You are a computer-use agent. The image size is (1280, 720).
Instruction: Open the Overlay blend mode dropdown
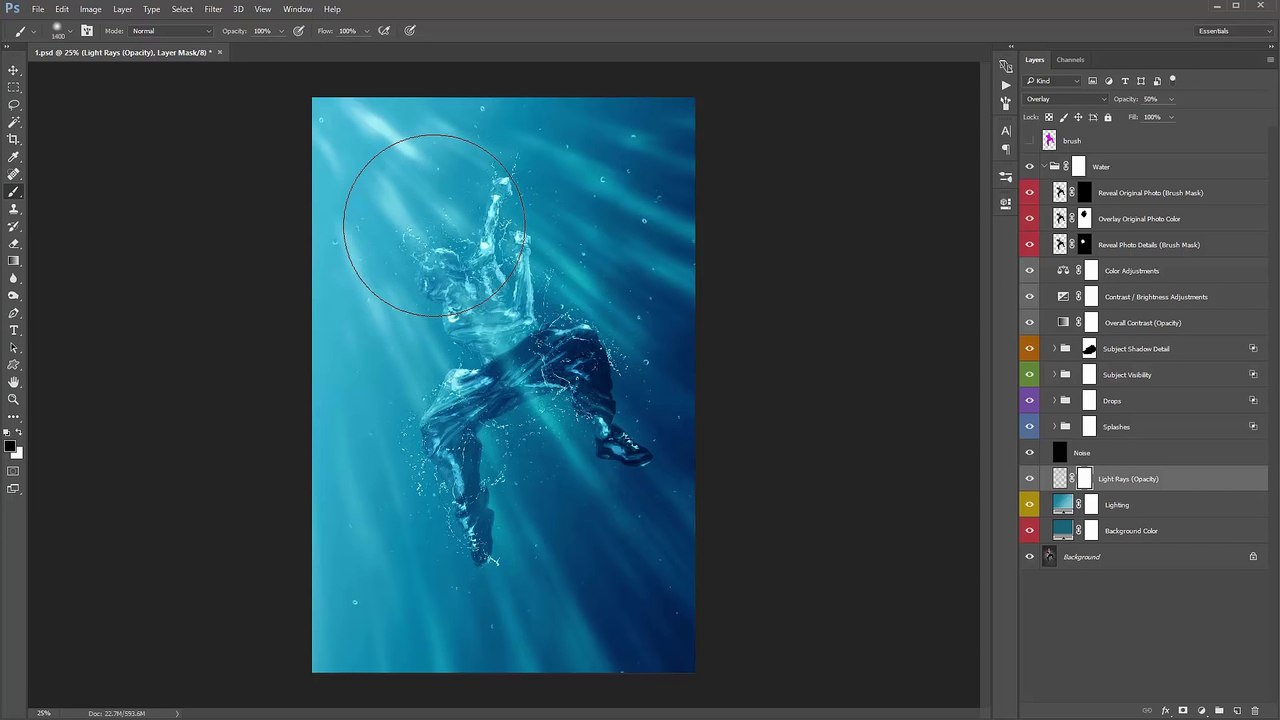pos(1066,99)
